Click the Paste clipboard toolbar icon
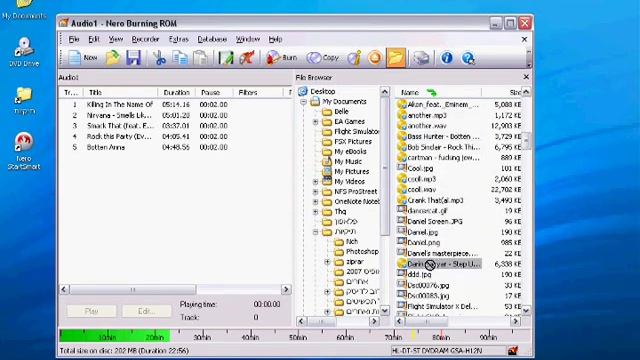The height and width of the screenshot is (360, 640). [x=200, y=58]
